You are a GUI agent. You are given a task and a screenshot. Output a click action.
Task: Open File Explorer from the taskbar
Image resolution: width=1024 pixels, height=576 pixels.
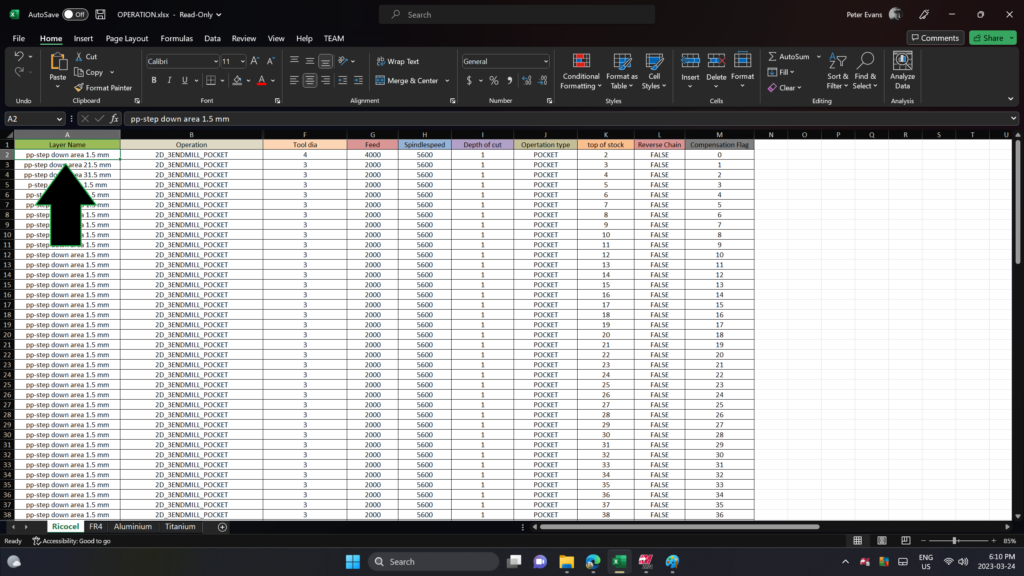click(566, 561)
